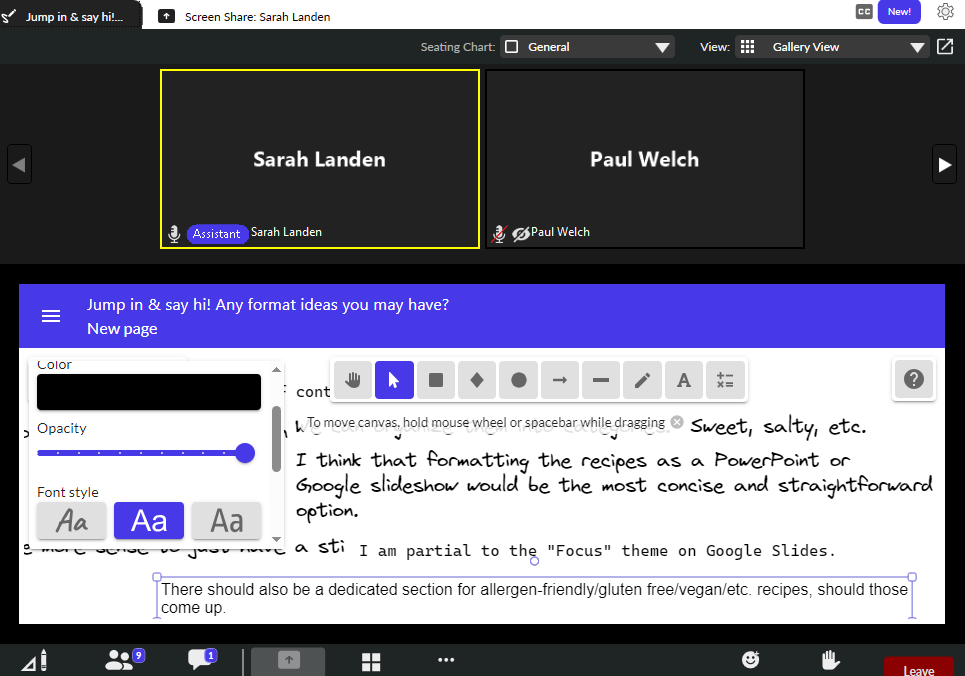Select the text tool

684,380
